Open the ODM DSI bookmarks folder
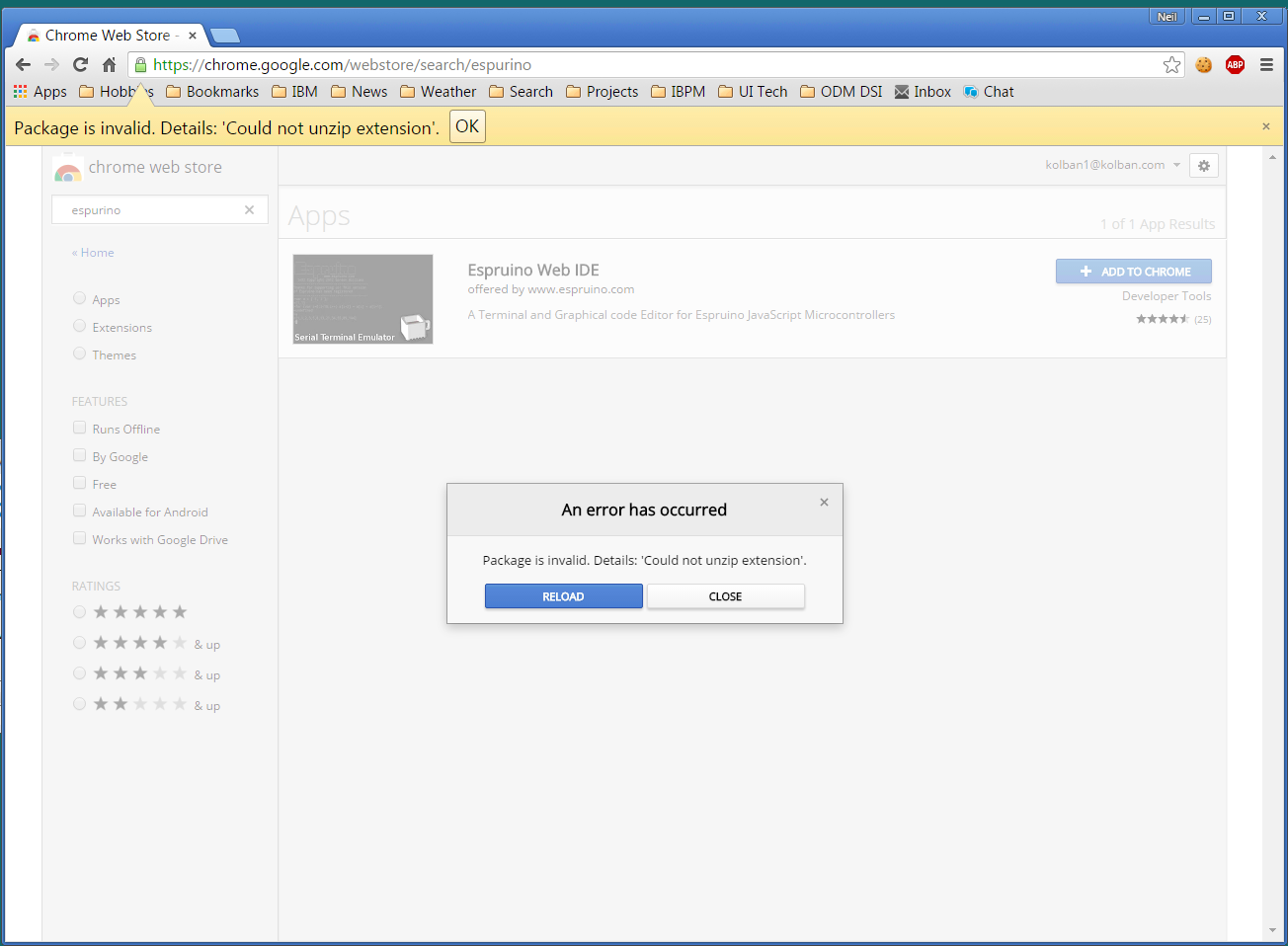 [x=841, y=92]
